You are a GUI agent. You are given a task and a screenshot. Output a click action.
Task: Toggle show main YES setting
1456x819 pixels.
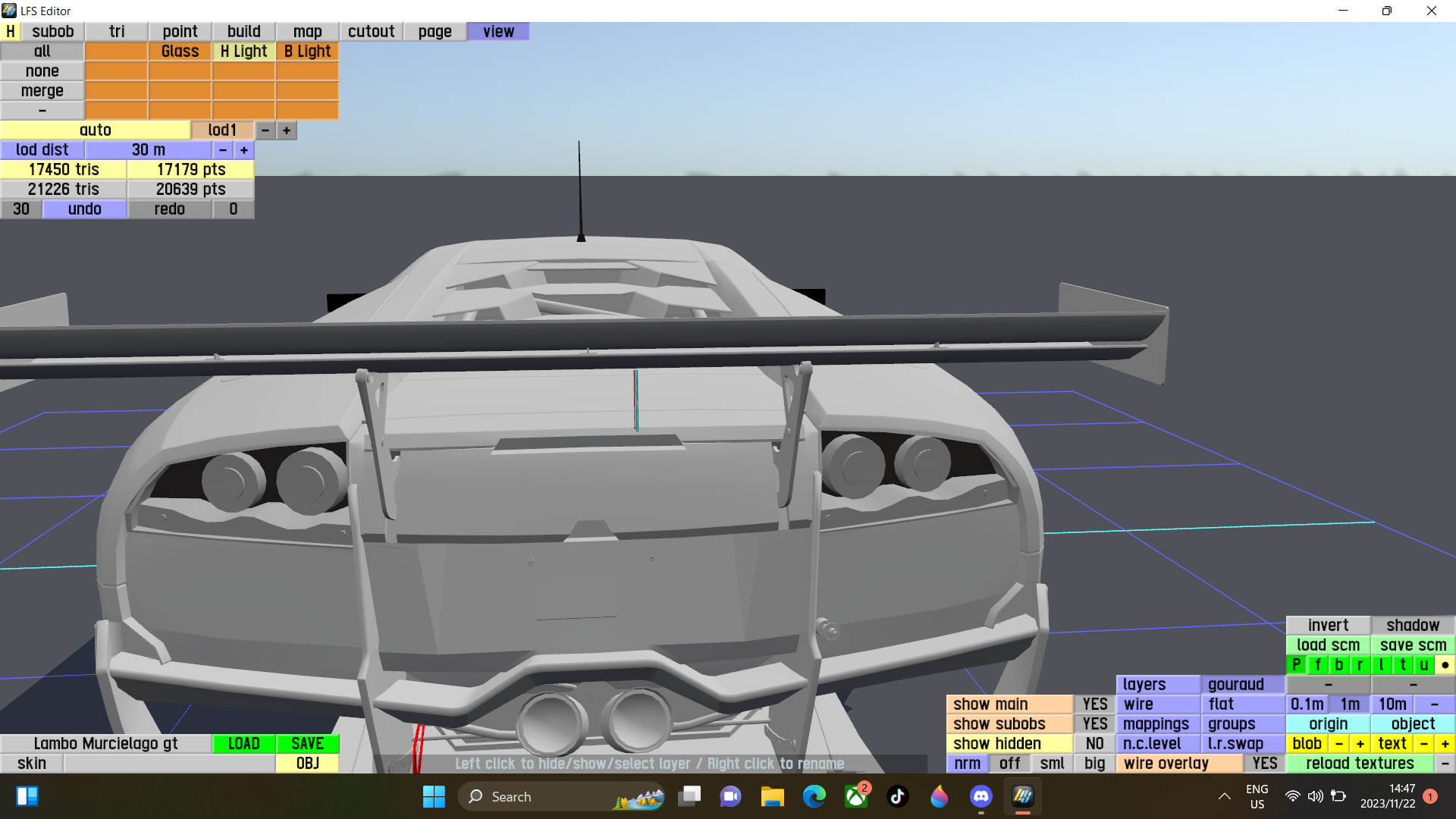pos(1094,704)
